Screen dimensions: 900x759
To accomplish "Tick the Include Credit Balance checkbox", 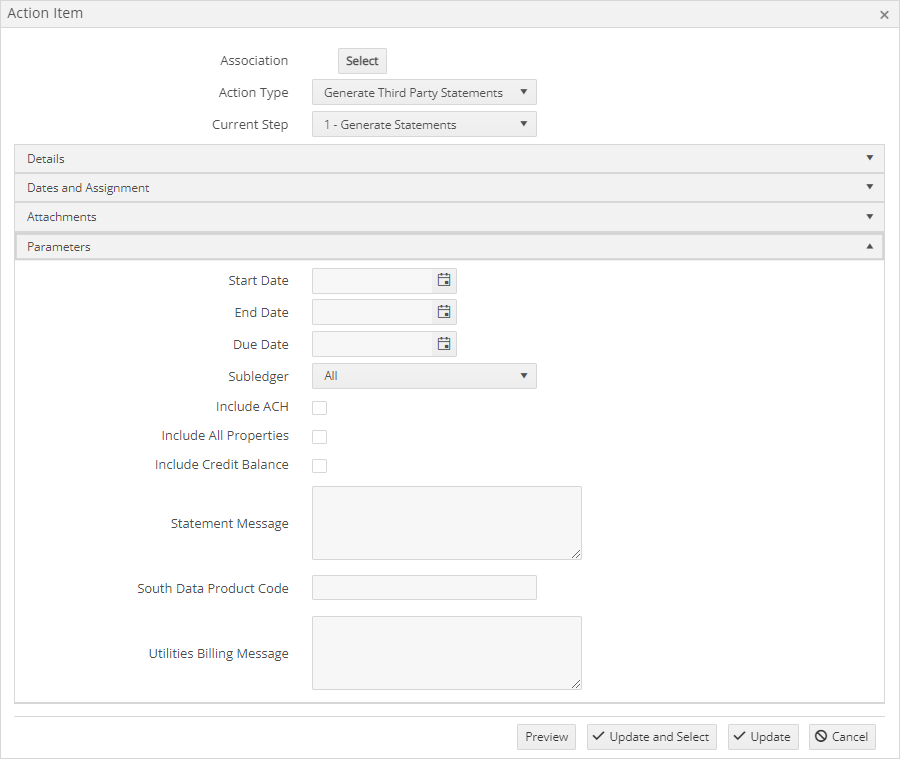I will (320, 466).
